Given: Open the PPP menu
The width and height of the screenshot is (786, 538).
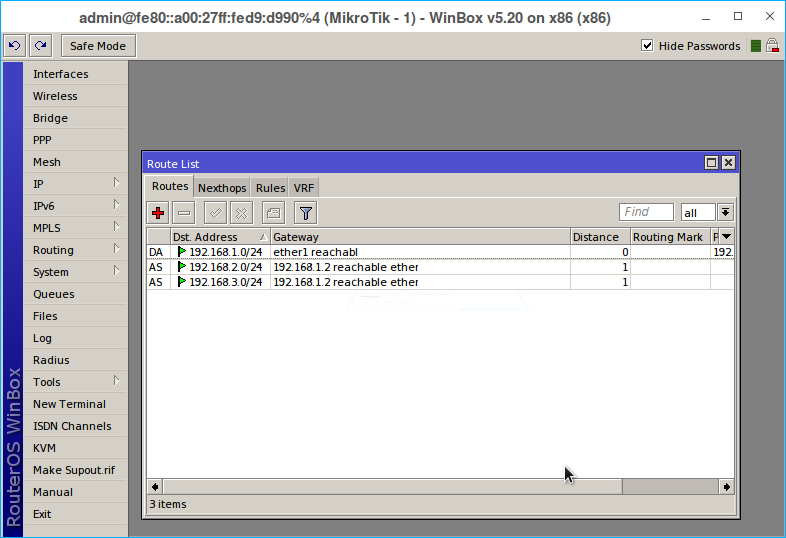Looking at the screenshot, I should pos(76,140).
